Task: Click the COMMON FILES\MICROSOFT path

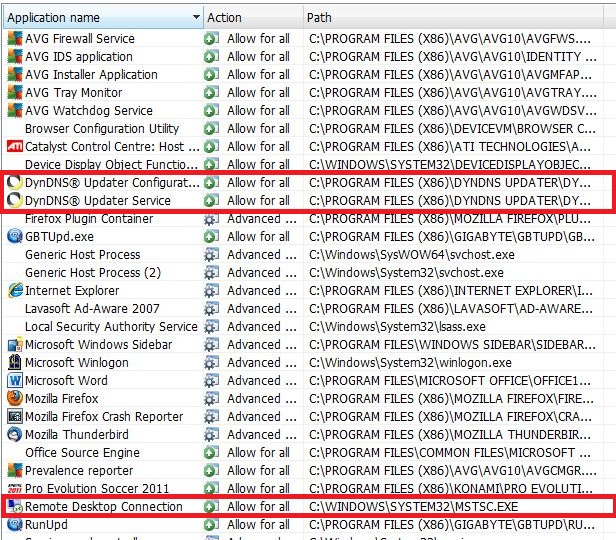Action: pyautogui.click(x=450, y=453)
